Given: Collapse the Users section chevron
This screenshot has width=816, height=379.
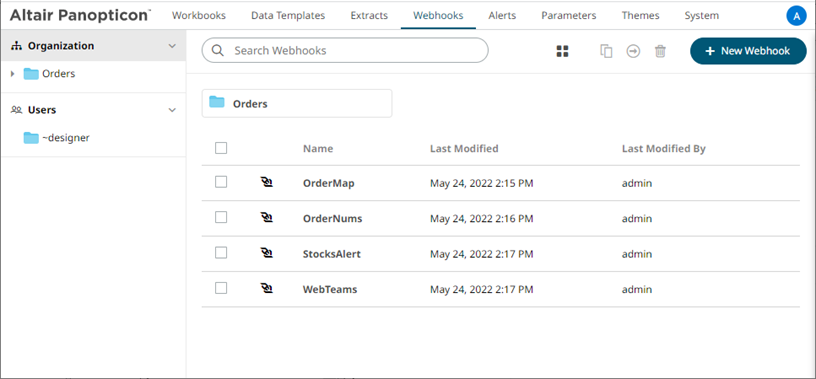Looking at the screenshot, I should [x=172, y=110].
